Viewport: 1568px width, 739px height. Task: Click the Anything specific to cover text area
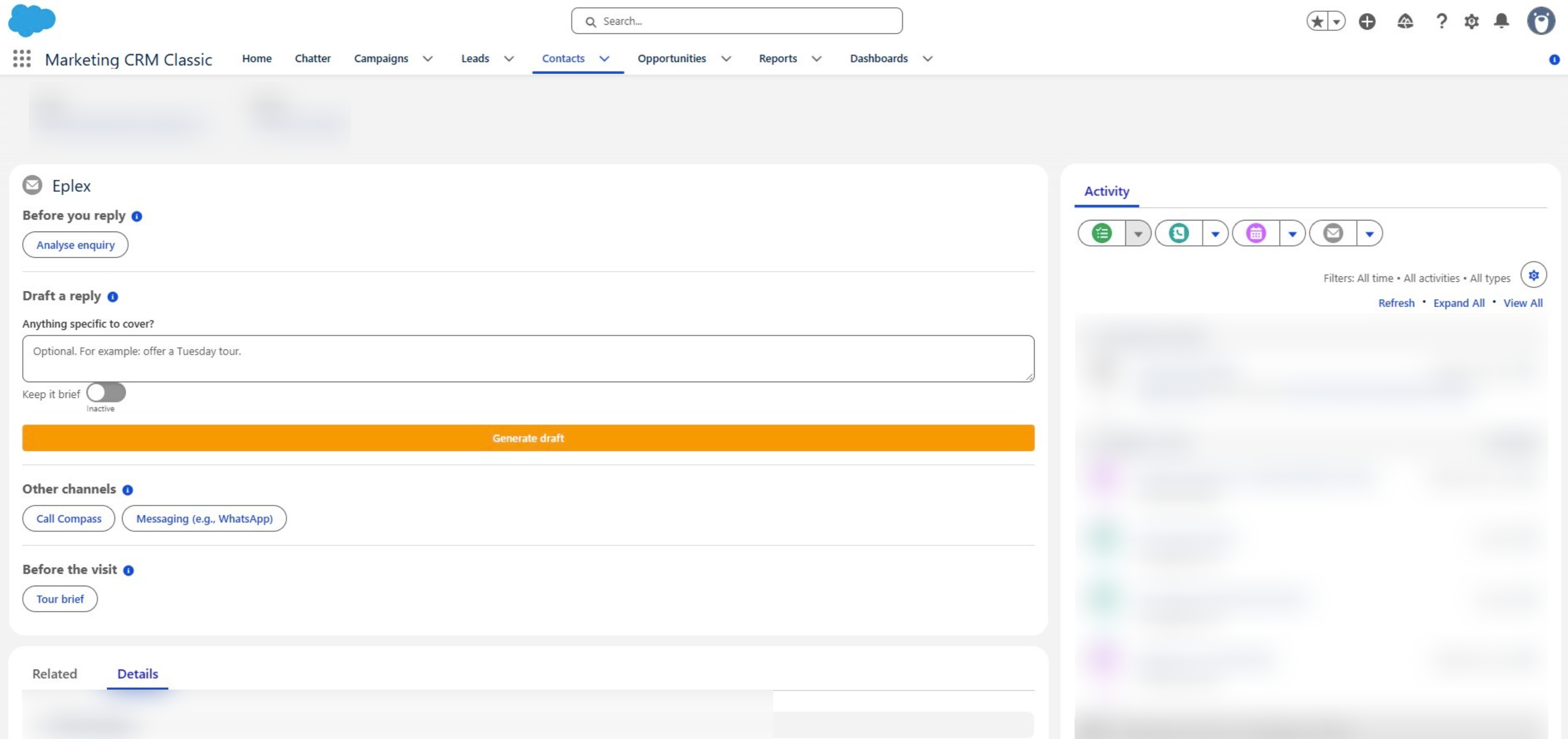[529, 359]
